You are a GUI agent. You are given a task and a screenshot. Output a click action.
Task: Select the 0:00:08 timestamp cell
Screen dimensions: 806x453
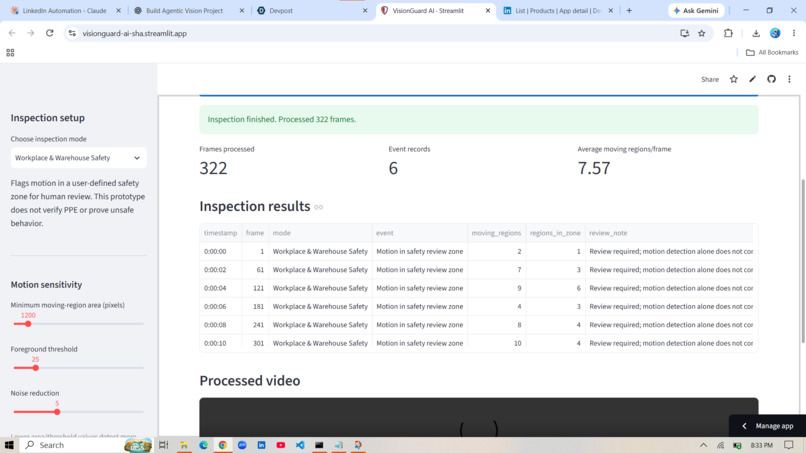(x=221, y=325)
